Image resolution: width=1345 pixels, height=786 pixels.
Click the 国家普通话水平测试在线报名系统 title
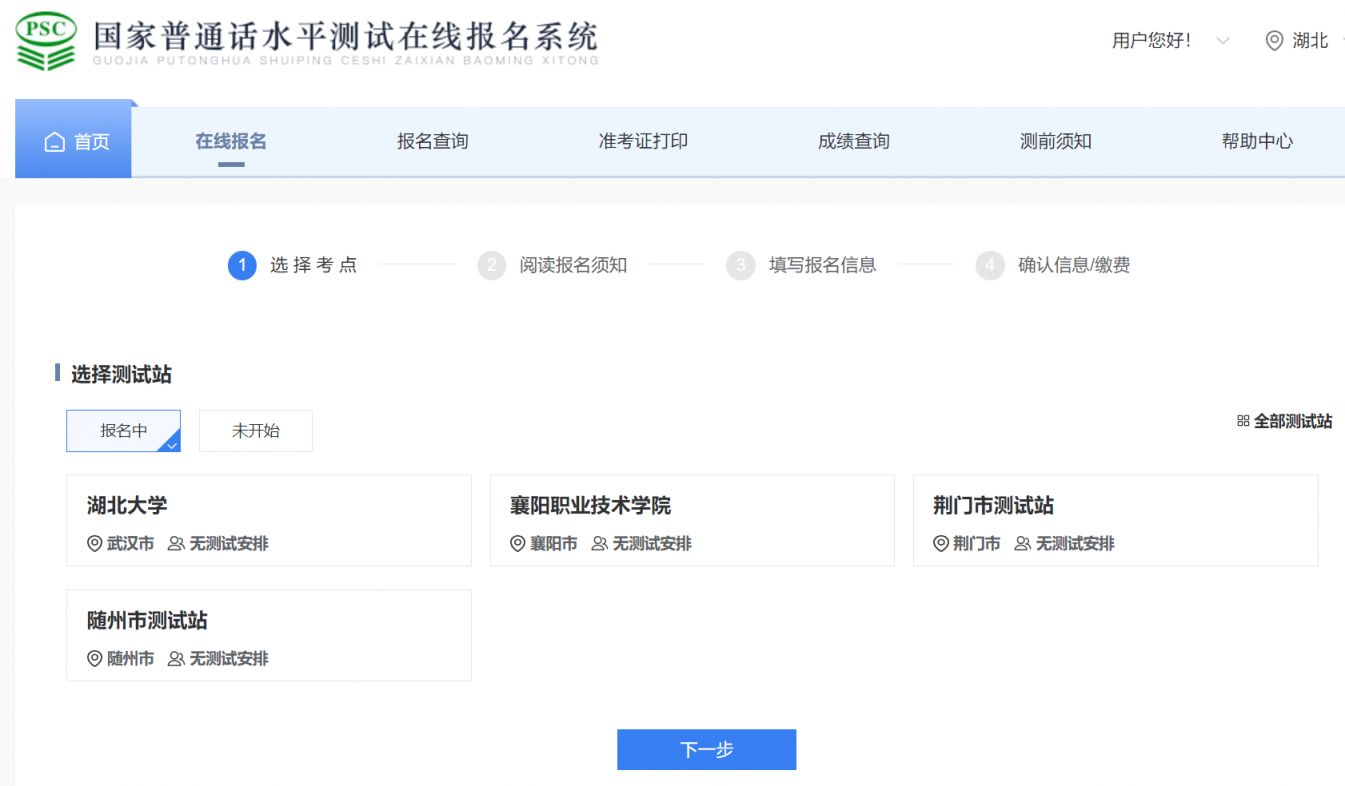(345, 36)
